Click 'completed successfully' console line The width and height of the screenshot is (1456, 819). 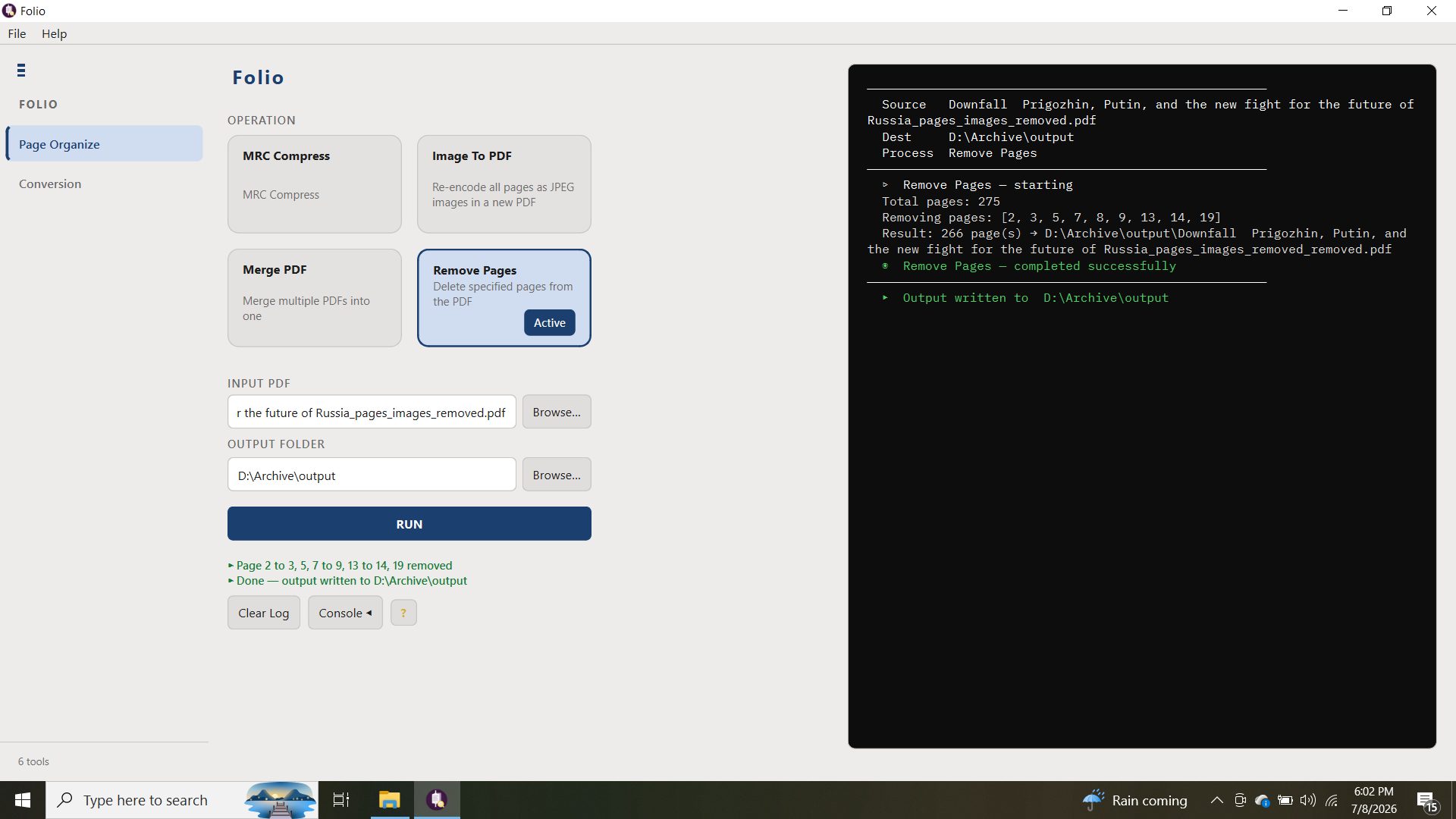coord(1030,266)
